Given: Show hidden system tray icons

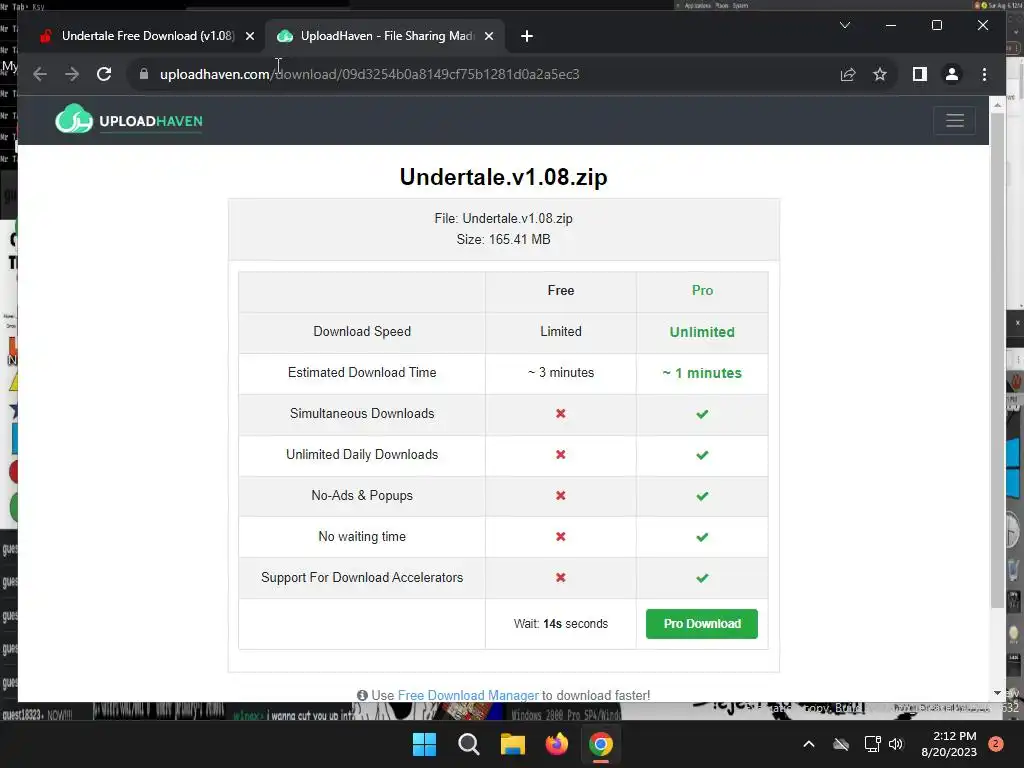Looking at the screenshot, I should (x=808, y=744).
